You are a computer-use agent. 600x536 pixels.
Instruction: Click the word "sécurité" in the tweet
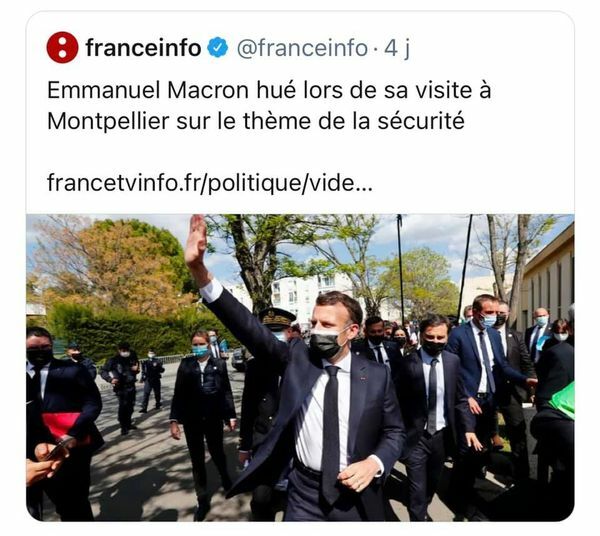coord(421,121)
